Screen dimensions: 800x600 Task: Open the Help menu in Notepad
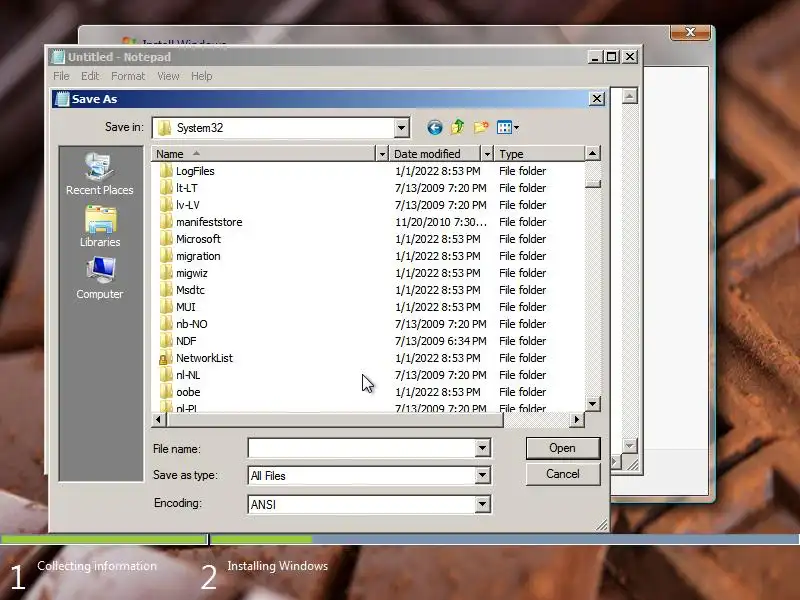(202, 76)
